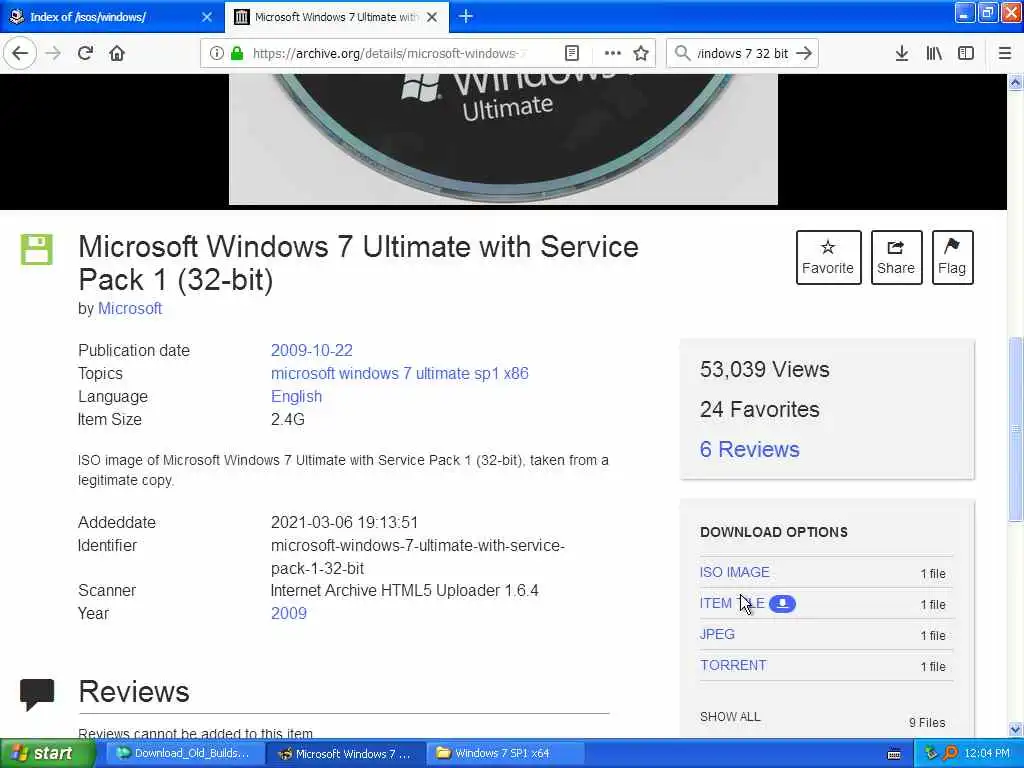Reload the current page
The height and width of the screenshot is (768, 1024).
click(85, 53)
